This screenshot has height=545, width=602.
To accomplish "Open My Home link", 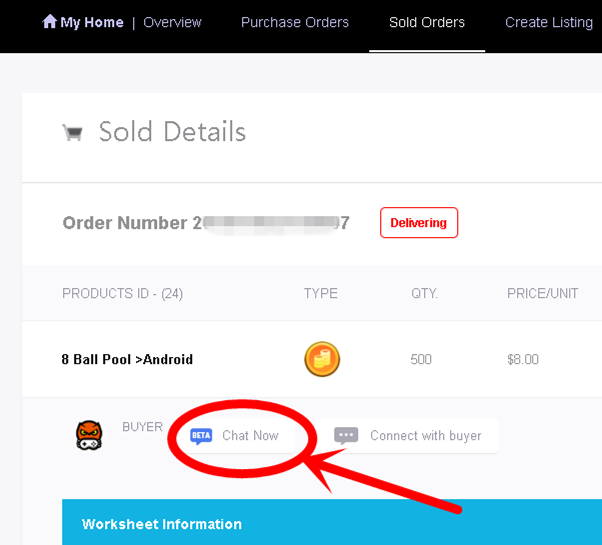I will pyautogui.click(x=92, y=22).
